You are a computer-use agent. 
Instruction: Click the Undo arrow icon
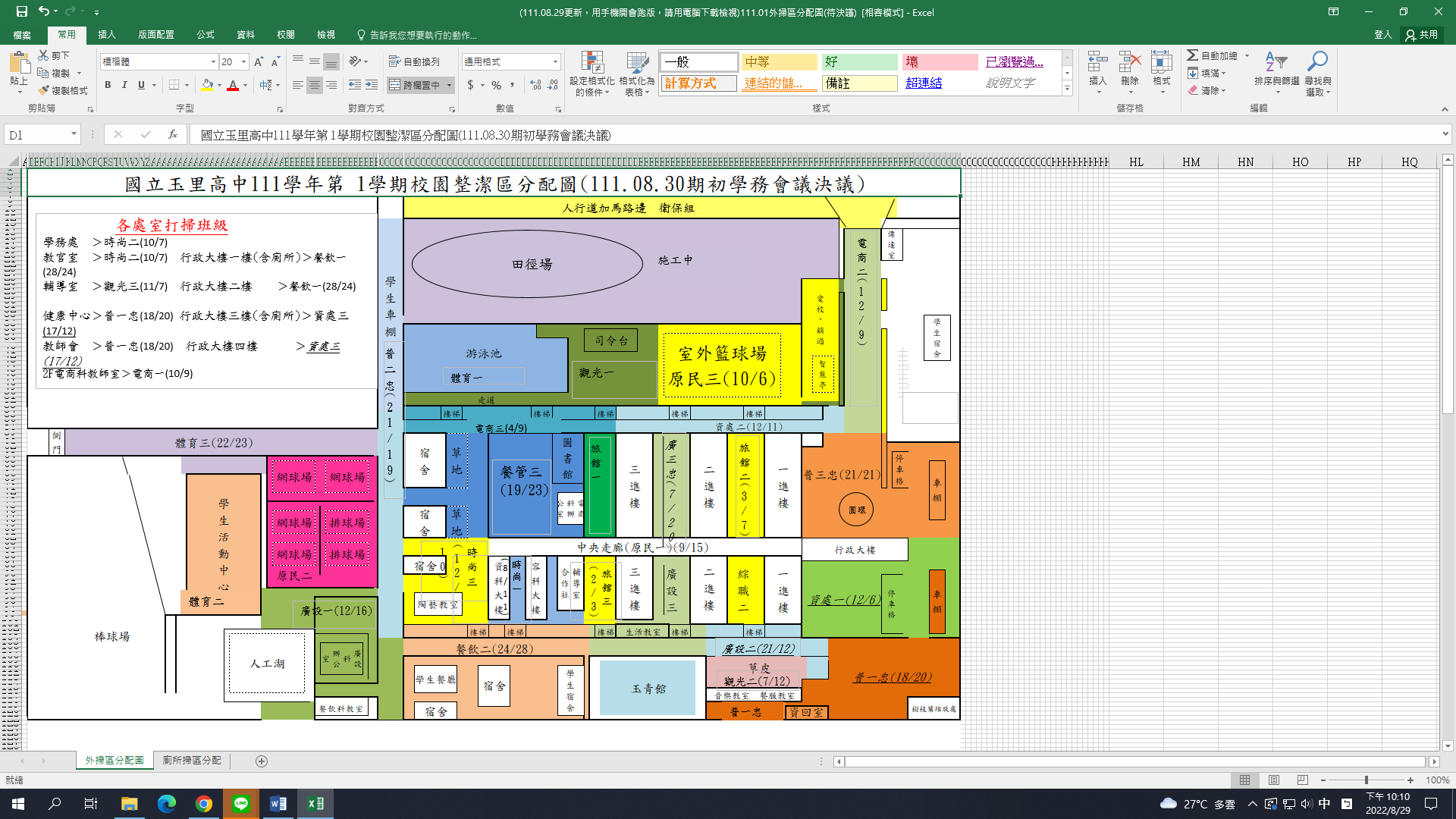coord(44,11)
